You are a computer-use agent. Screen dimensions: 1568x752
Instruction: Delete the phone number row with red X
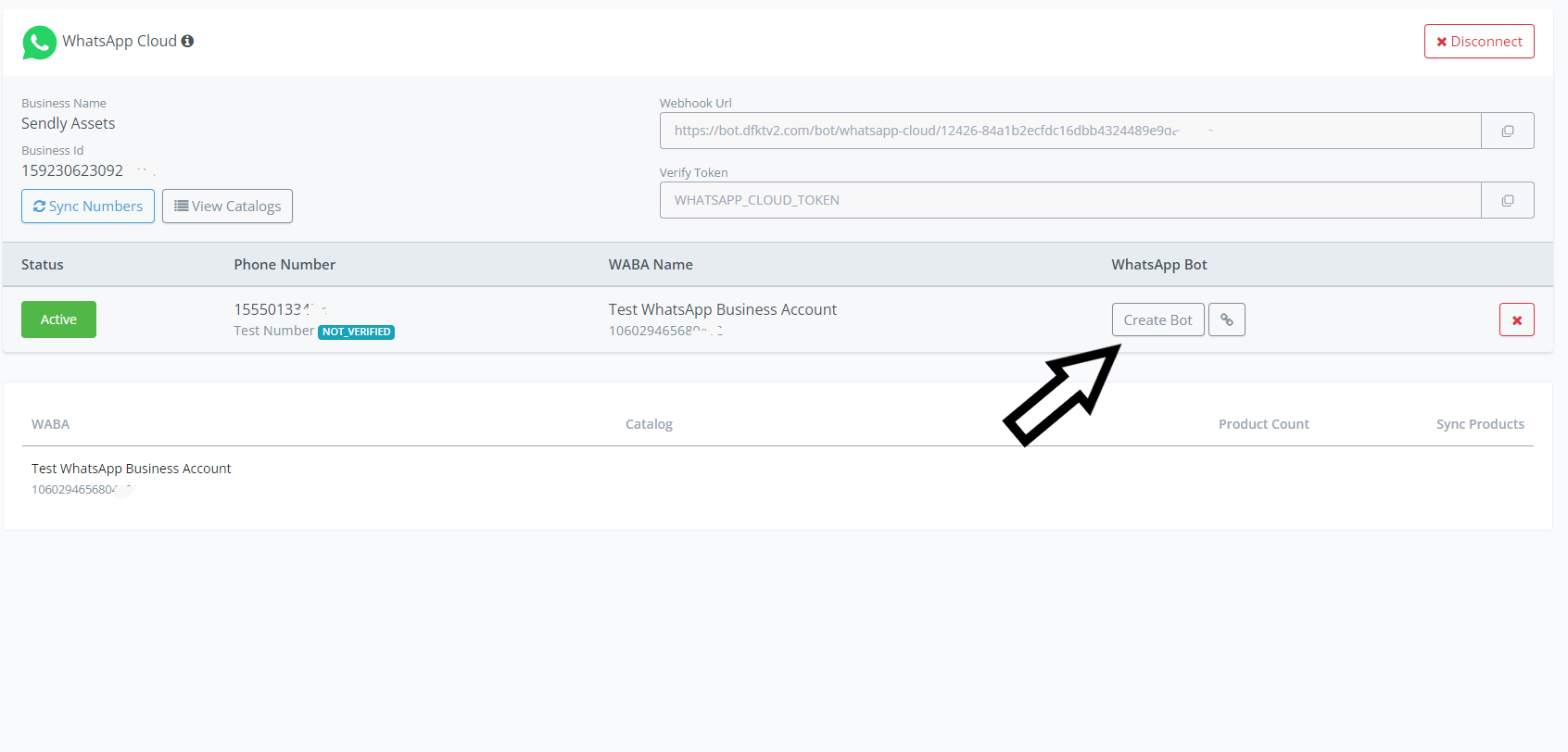pyautogui.click(x=1517, y=320)
